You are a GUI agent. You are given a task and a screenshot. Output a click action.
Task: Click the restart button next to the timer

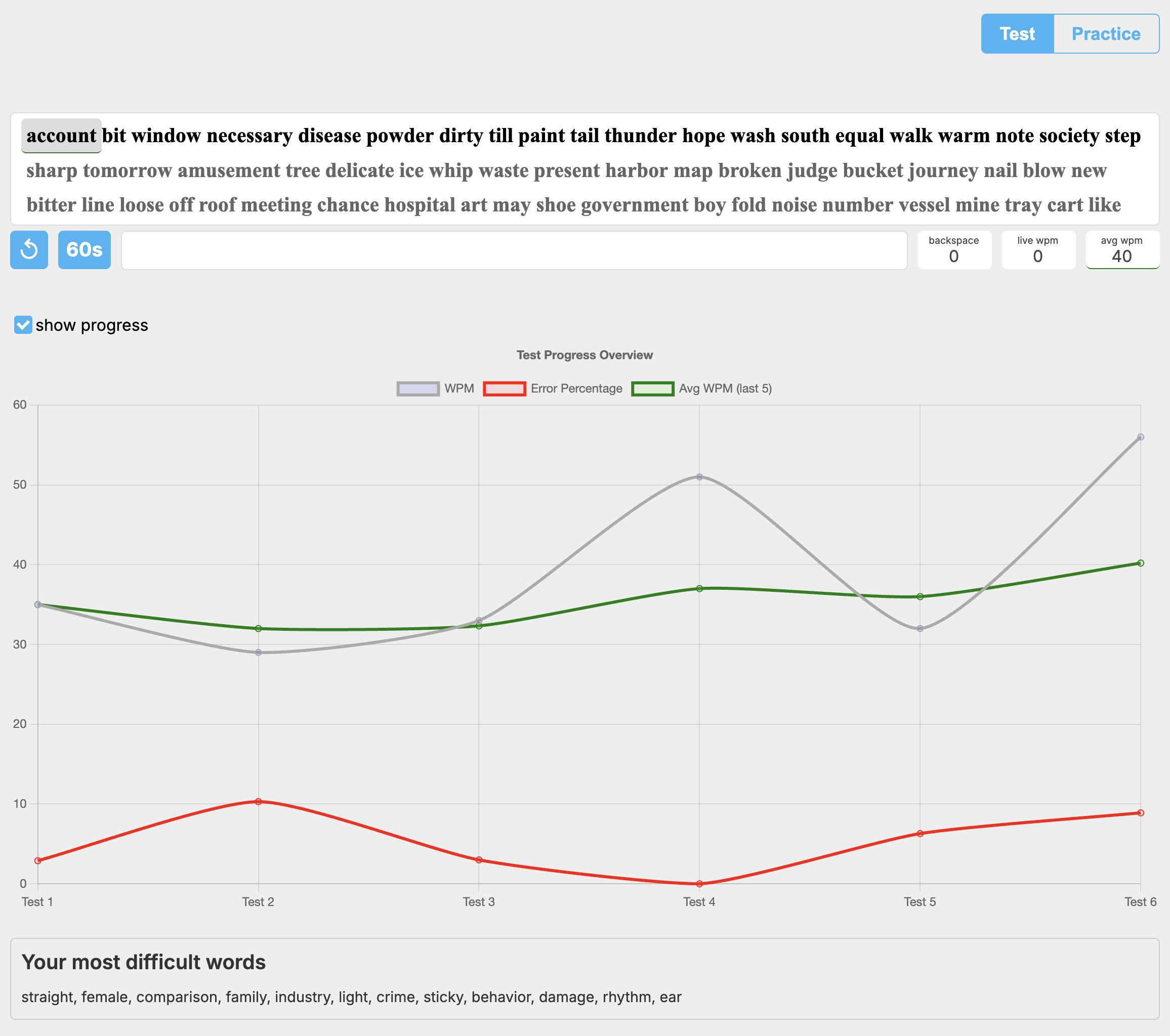29,249
